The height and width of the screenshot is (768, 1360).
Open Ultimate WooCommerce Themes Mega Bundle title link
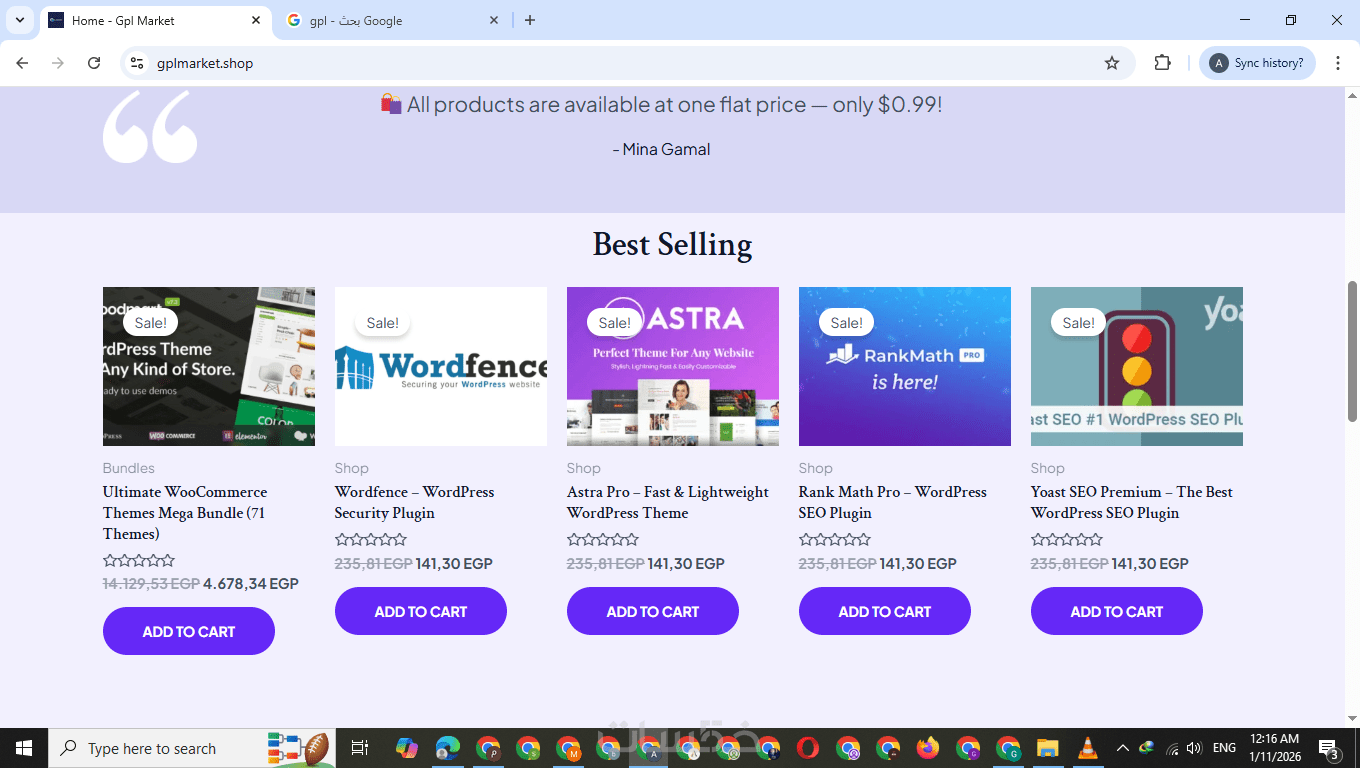pos(185,513)
